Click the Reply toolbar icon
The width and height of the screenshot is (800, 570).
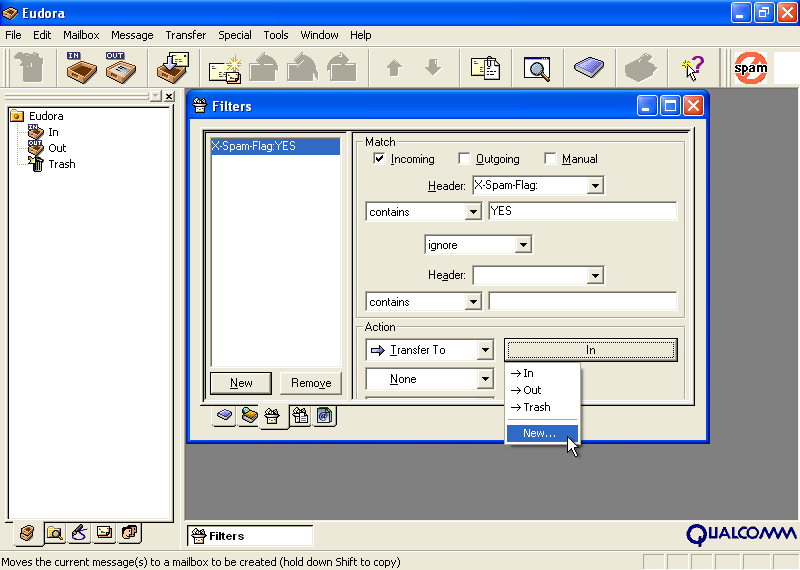264,67
